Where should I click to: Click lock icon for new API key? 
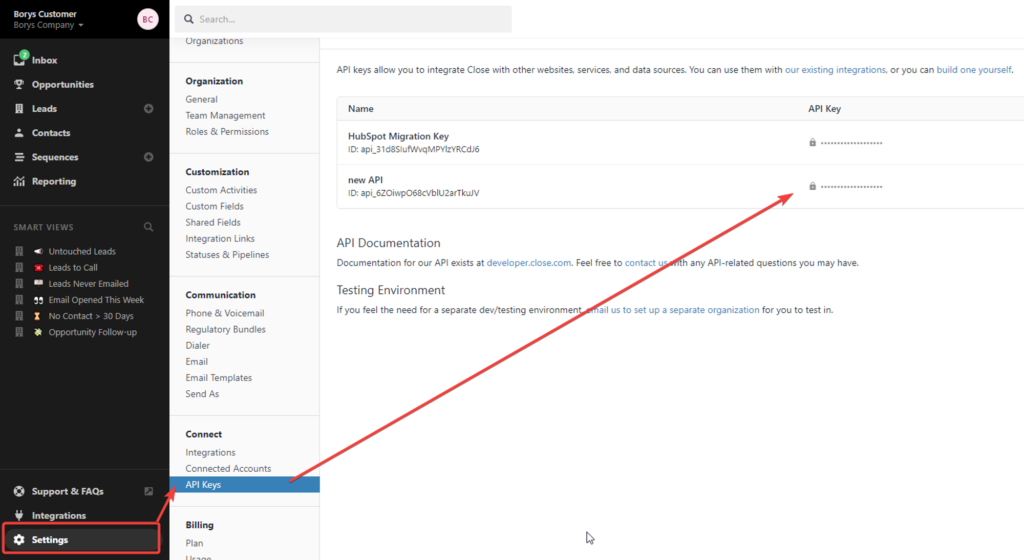812,186
